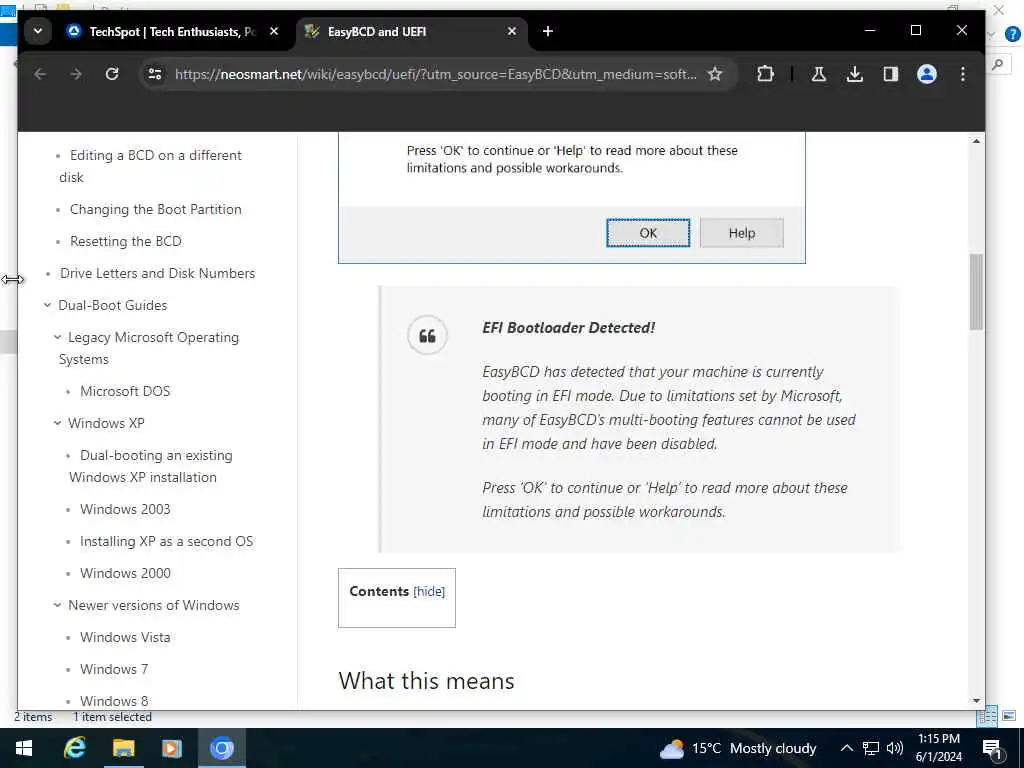
Task: Open the weather widget showing 15°C
Action: [738, 748]
